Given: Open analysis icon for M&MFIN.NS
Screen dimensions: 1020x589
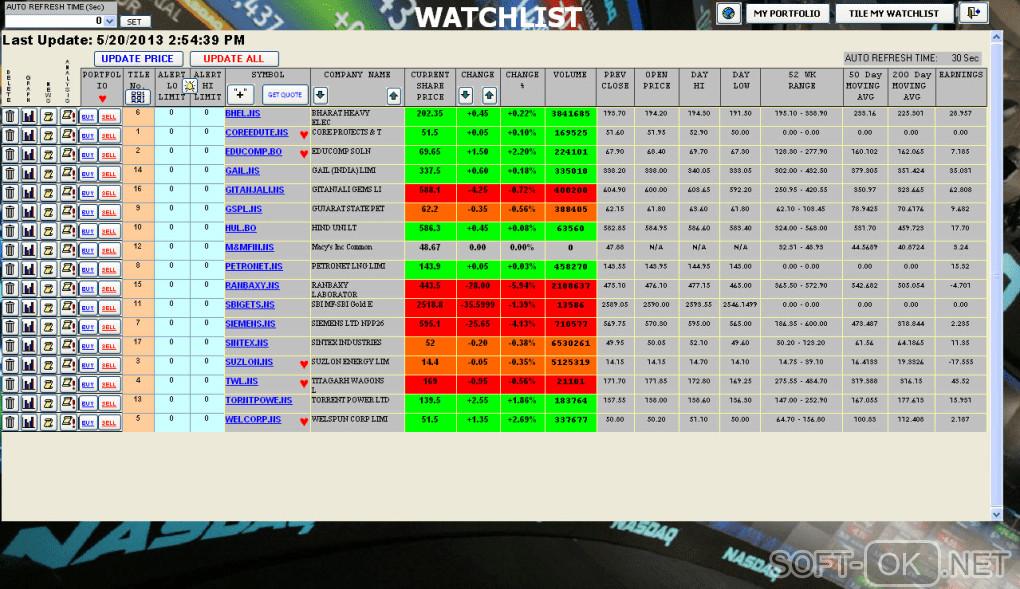Looking at the screenshot, I should 68,250.
